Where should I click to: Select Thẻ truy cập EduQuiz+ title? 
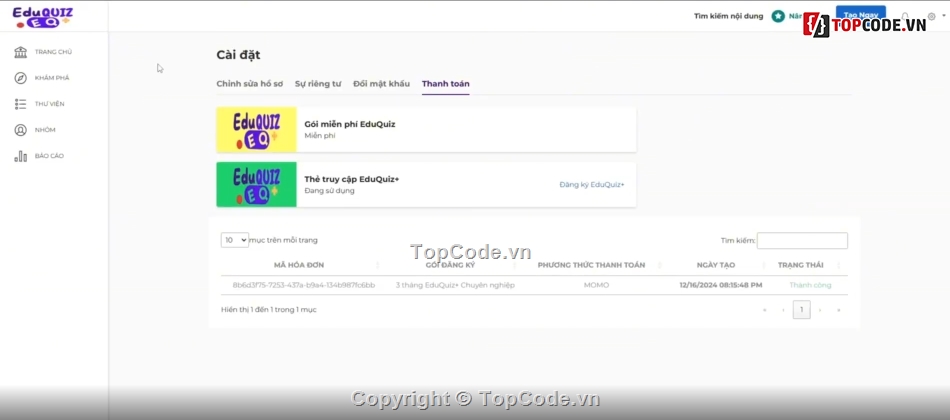[351, 179]
